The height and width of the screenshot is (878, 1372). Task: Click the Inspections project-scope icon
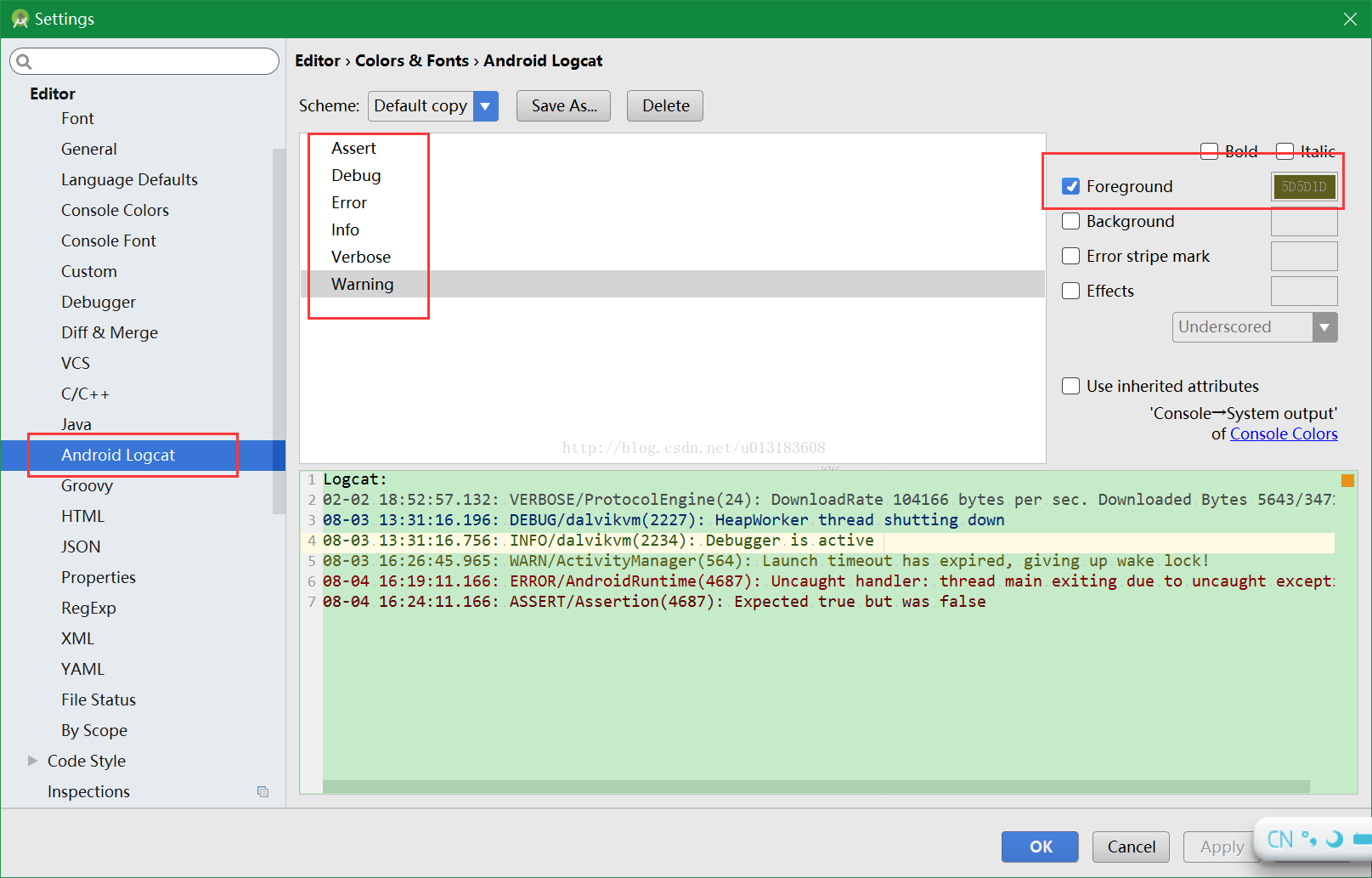(263, 791)
